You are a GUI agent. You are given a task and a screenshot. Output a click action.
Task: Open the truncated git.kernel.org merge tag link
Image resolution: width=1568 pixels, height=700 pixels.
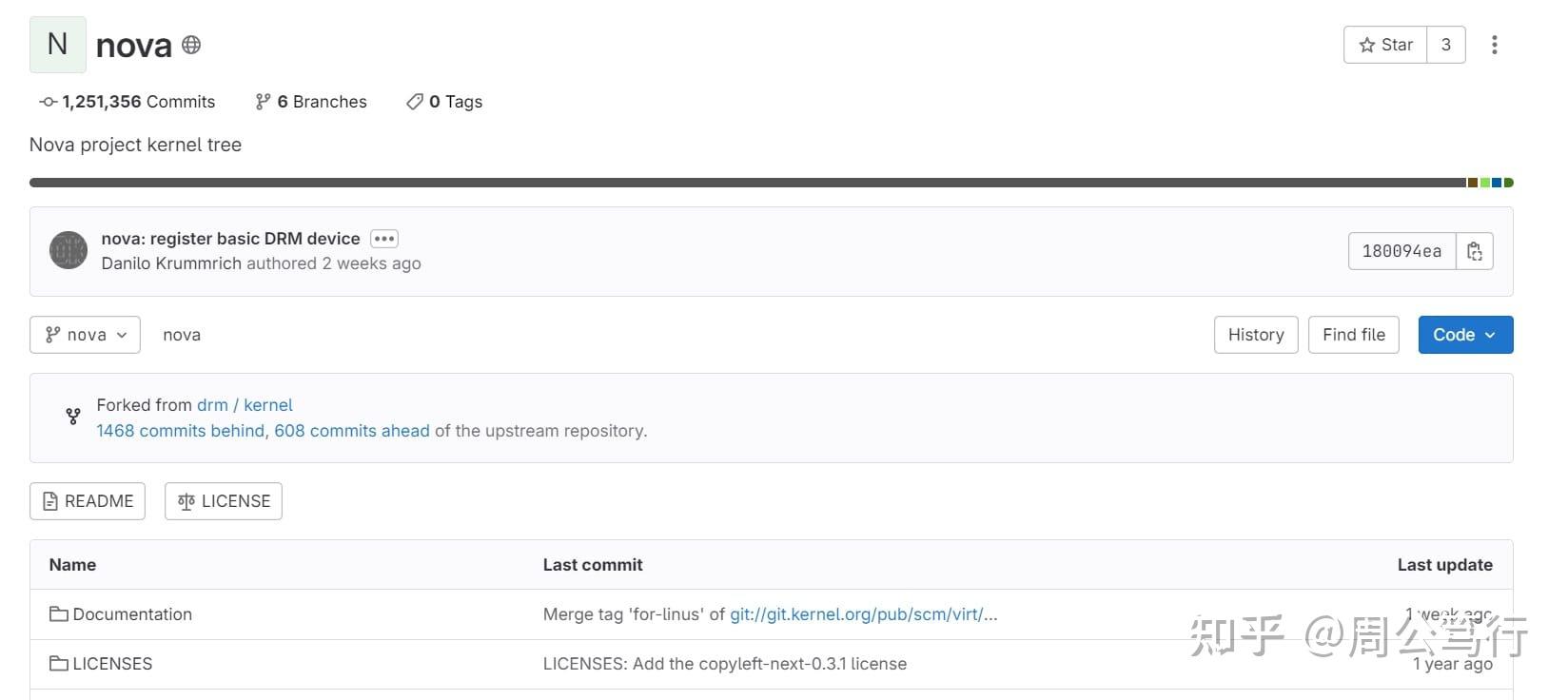coord(862,613)
